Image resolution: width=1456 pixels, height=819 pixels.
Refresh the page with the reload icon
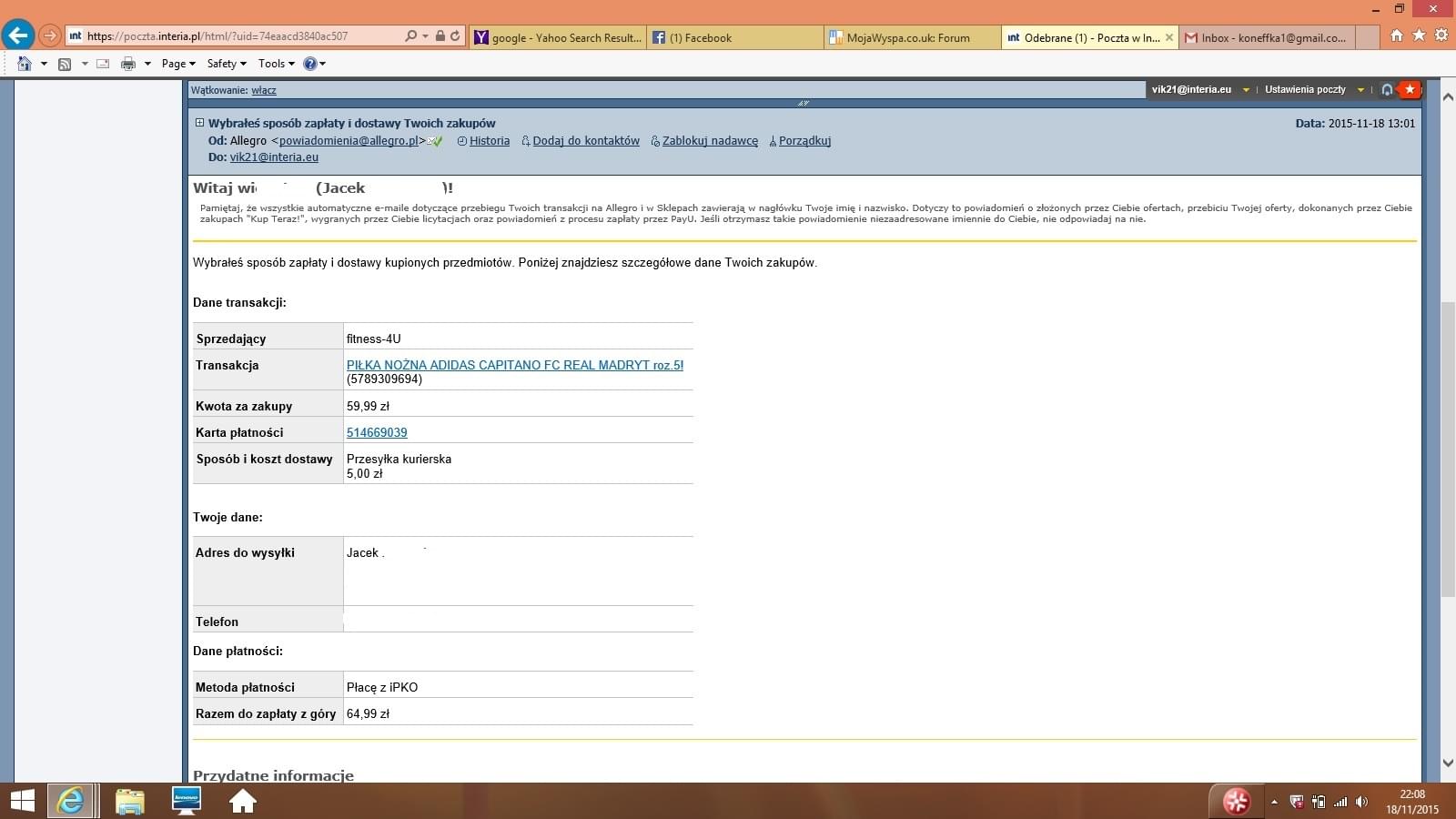(x=455, y=36)
